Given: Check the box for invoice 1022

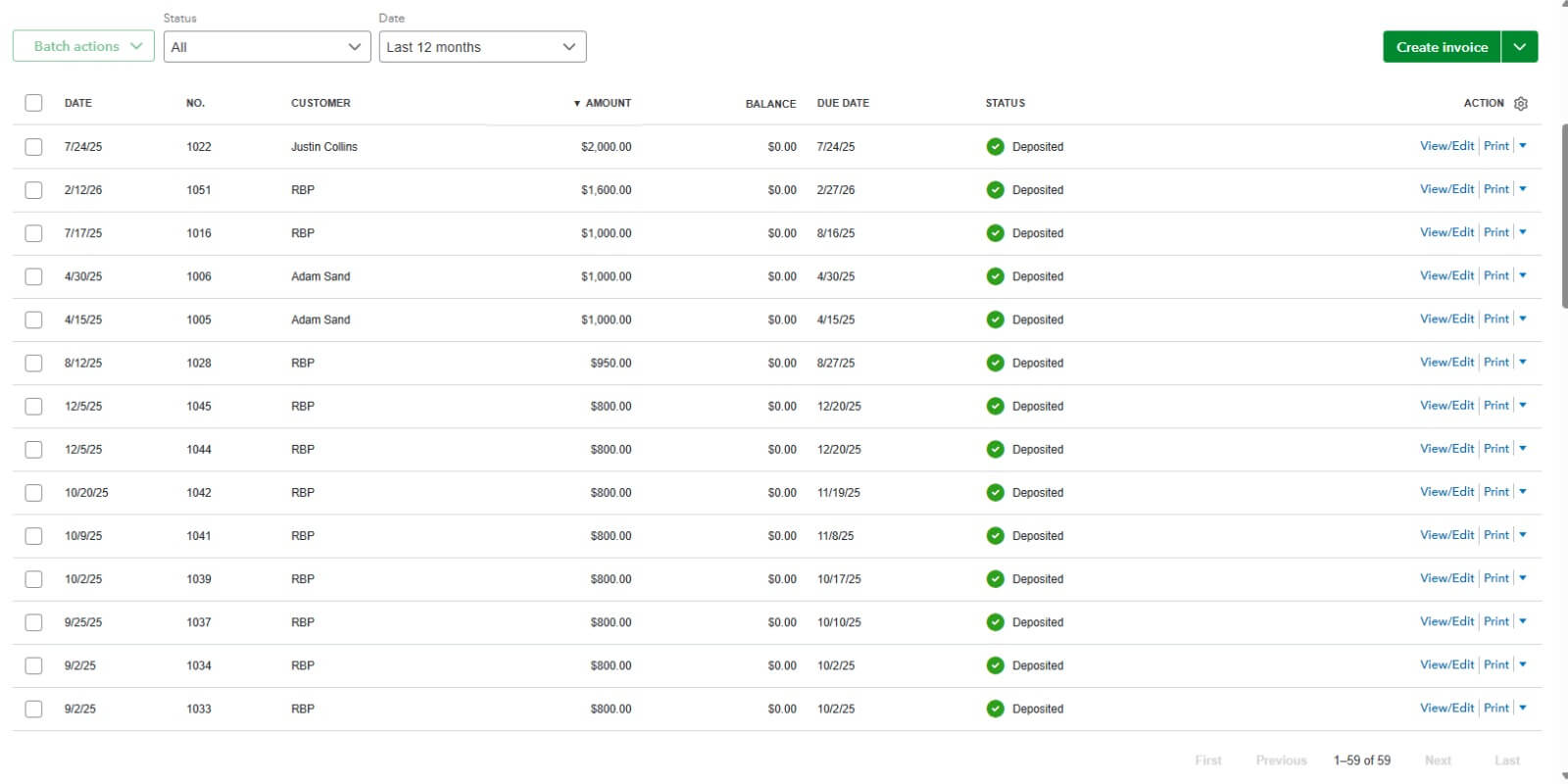Looking at the screenshot, I should [x=33, y=147].
